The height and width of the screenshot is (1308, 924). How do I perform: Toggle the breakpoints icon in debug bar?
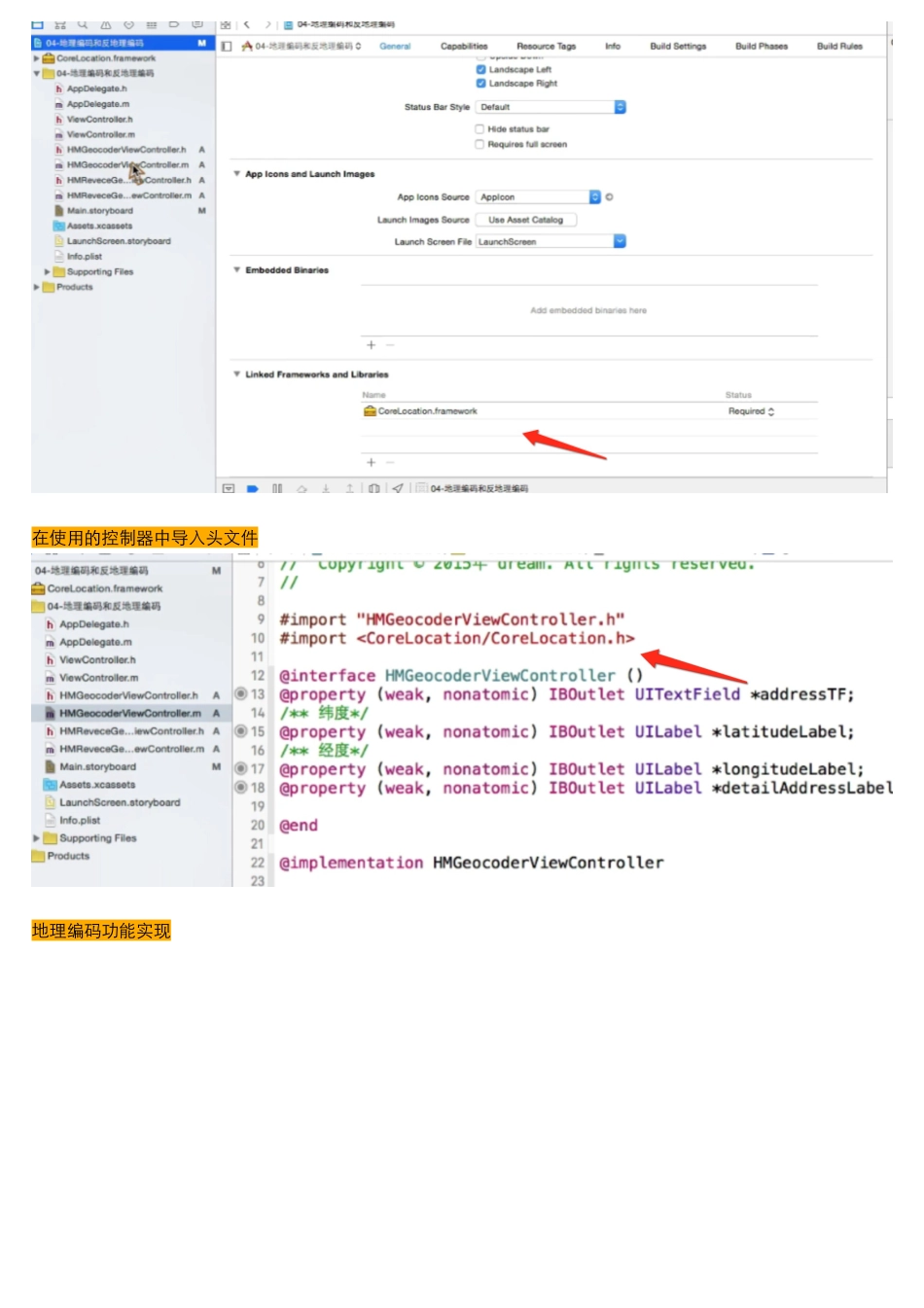252,488
